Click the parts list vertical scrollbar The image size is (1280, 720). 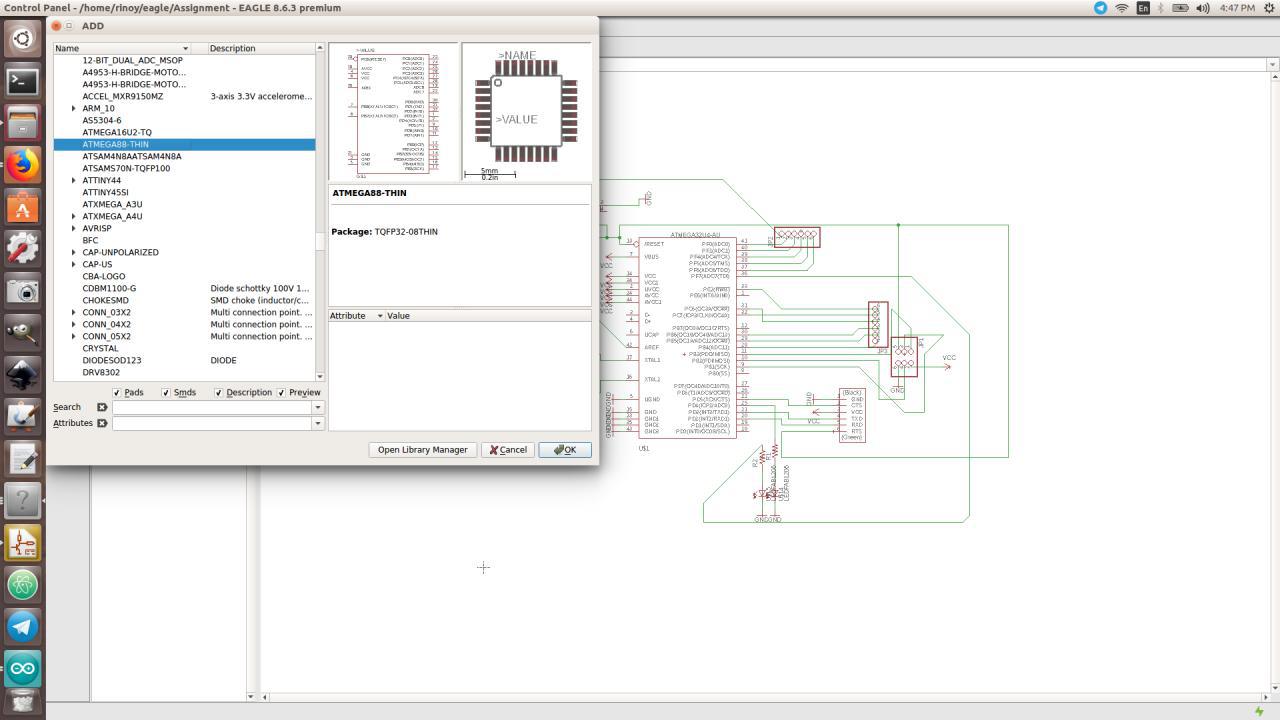tap(320, 212)
